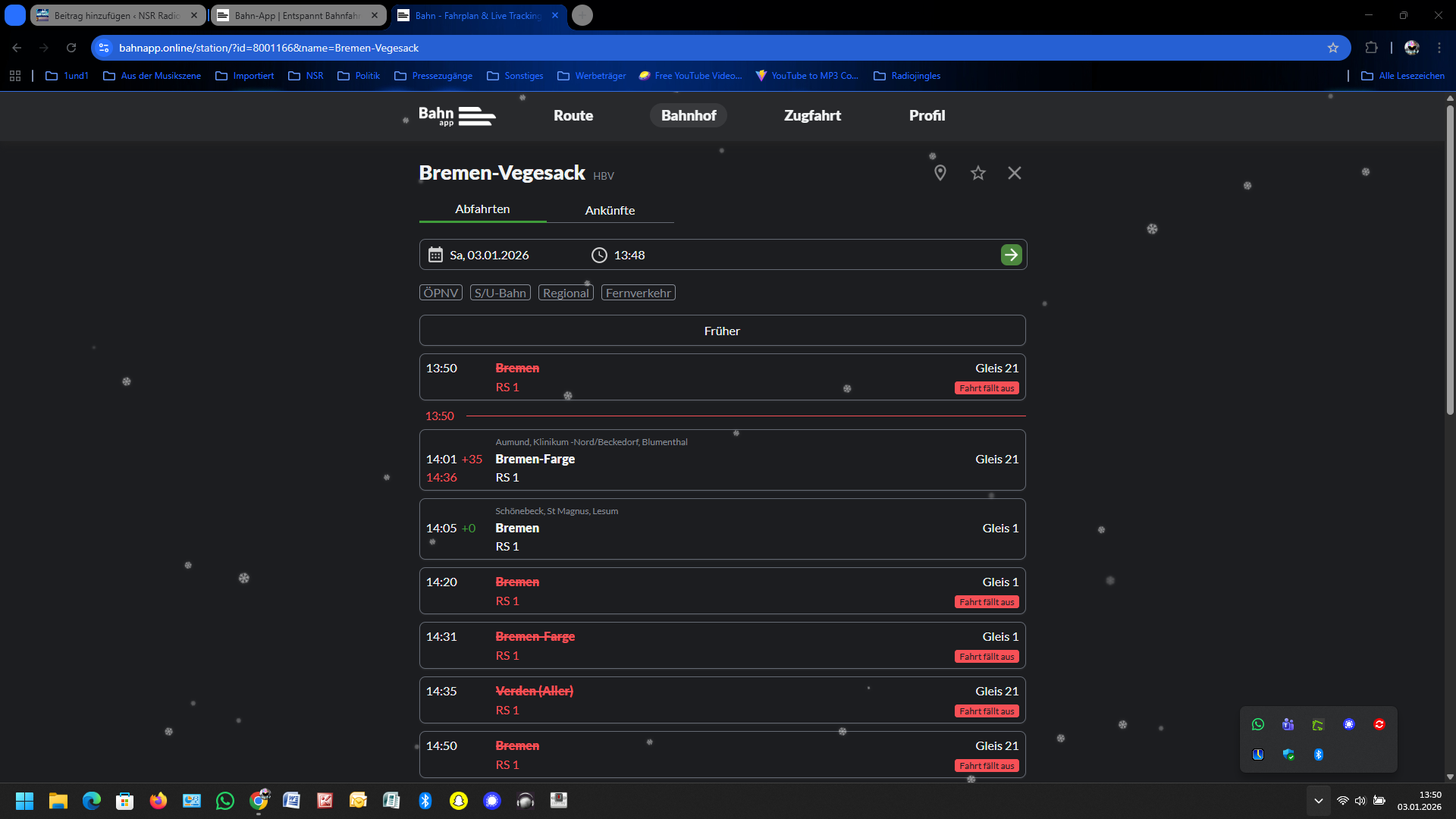The width and height of the screenshot is (1456, 819).
Task: Click the page vertical scrollbar
Action: click(x=1449, y=258)
